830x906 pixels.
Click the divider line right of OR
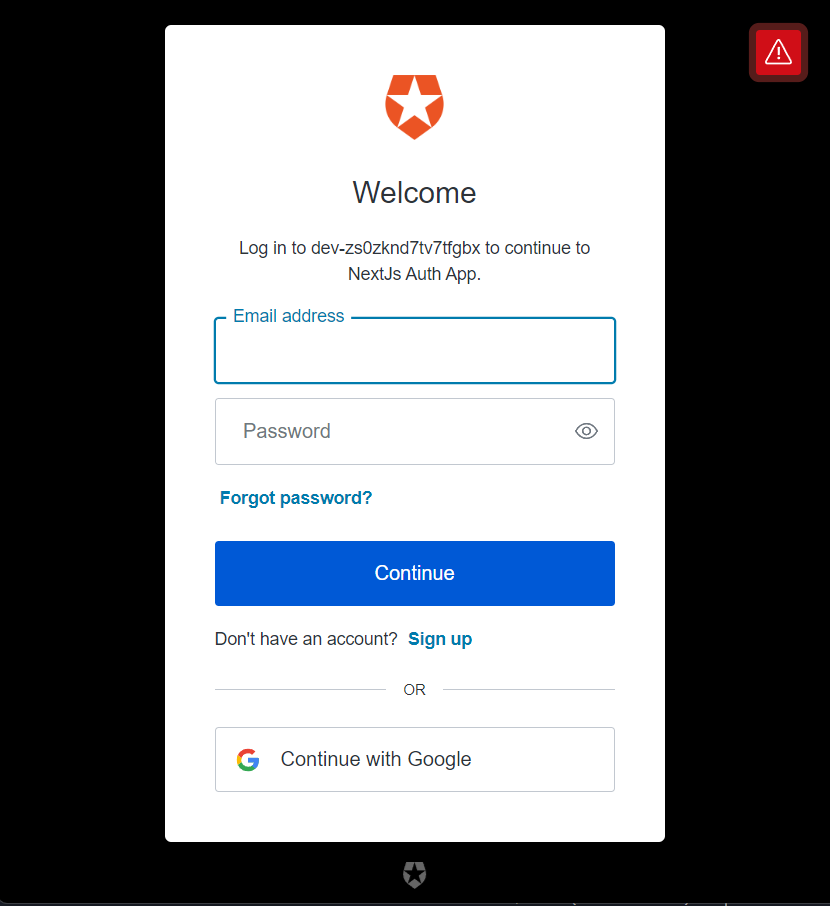coord(529,689)
